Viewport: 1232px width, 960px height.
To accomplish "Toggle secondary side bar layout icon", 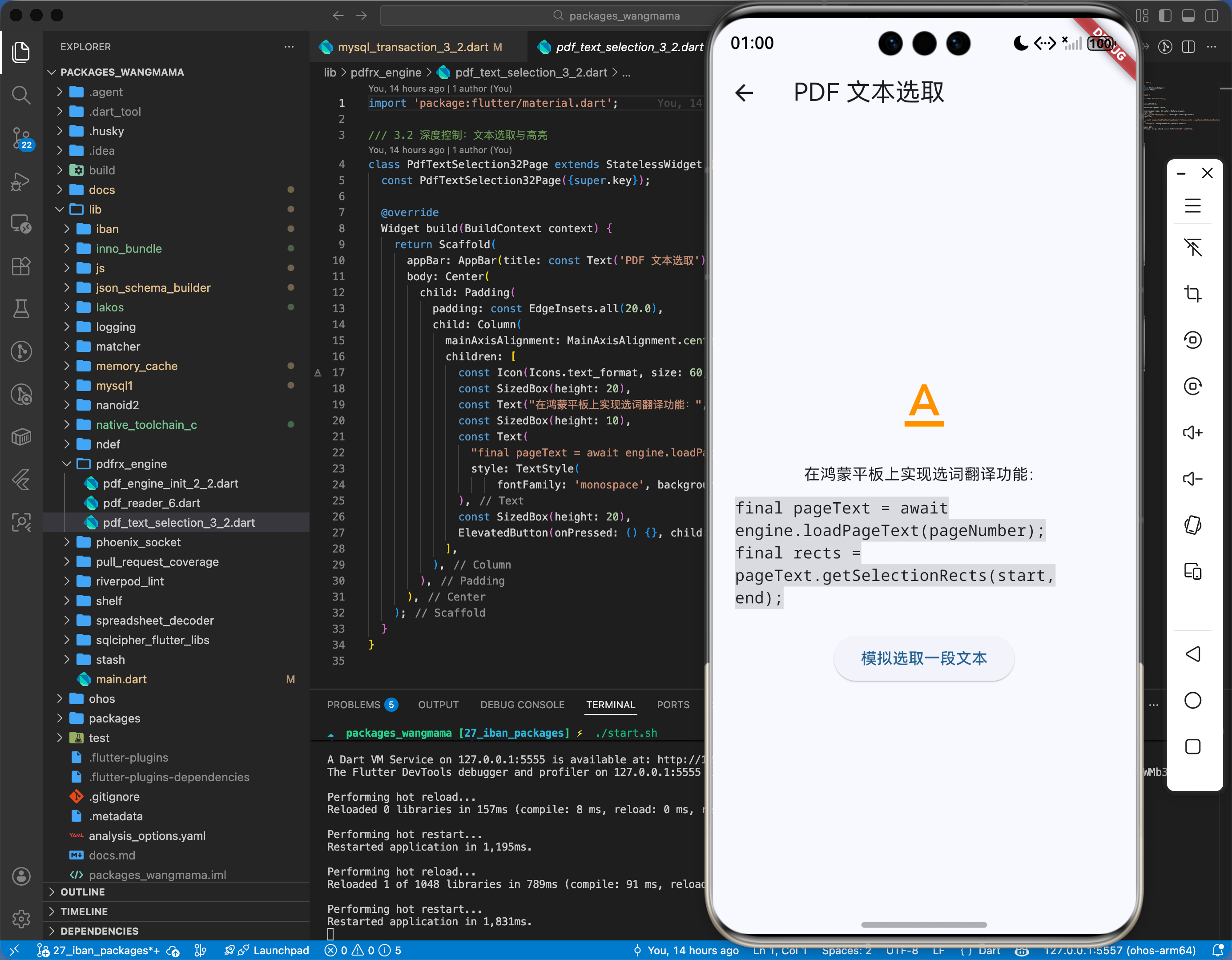I will coord(1211,16).
